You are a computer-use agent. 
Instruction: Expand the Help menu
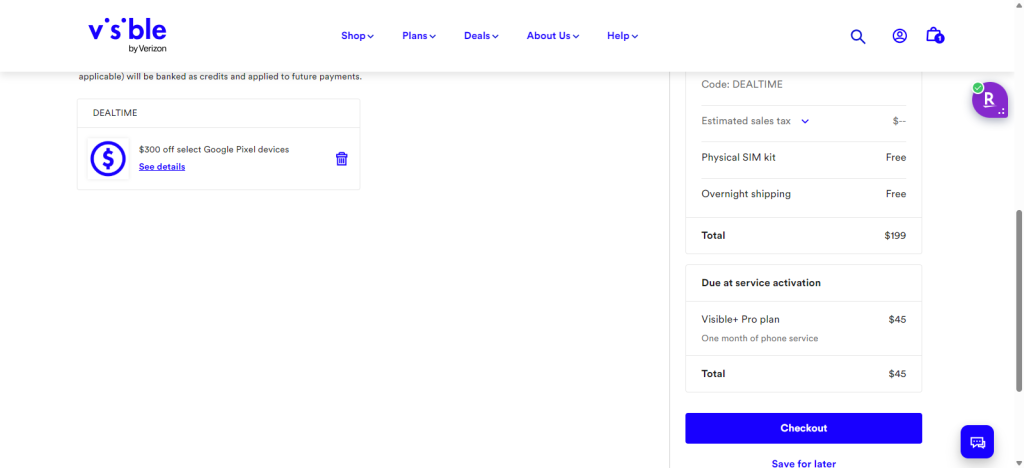(x=622, y=36)
